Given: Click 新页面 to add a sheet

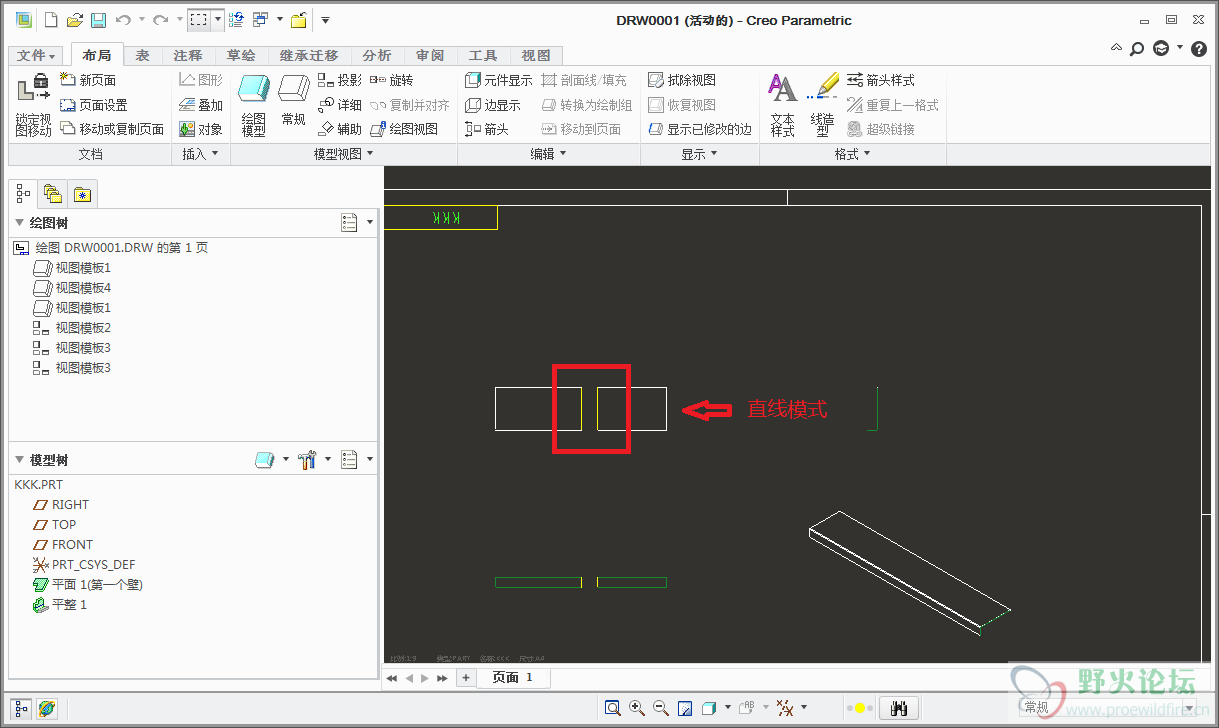Looking at the screenshot, I should [x=88, y=80].
